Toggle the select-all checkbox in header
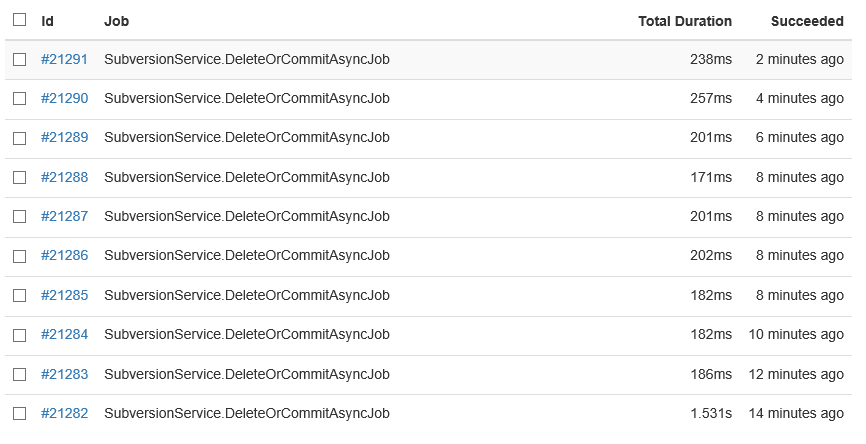 point(19,19)
